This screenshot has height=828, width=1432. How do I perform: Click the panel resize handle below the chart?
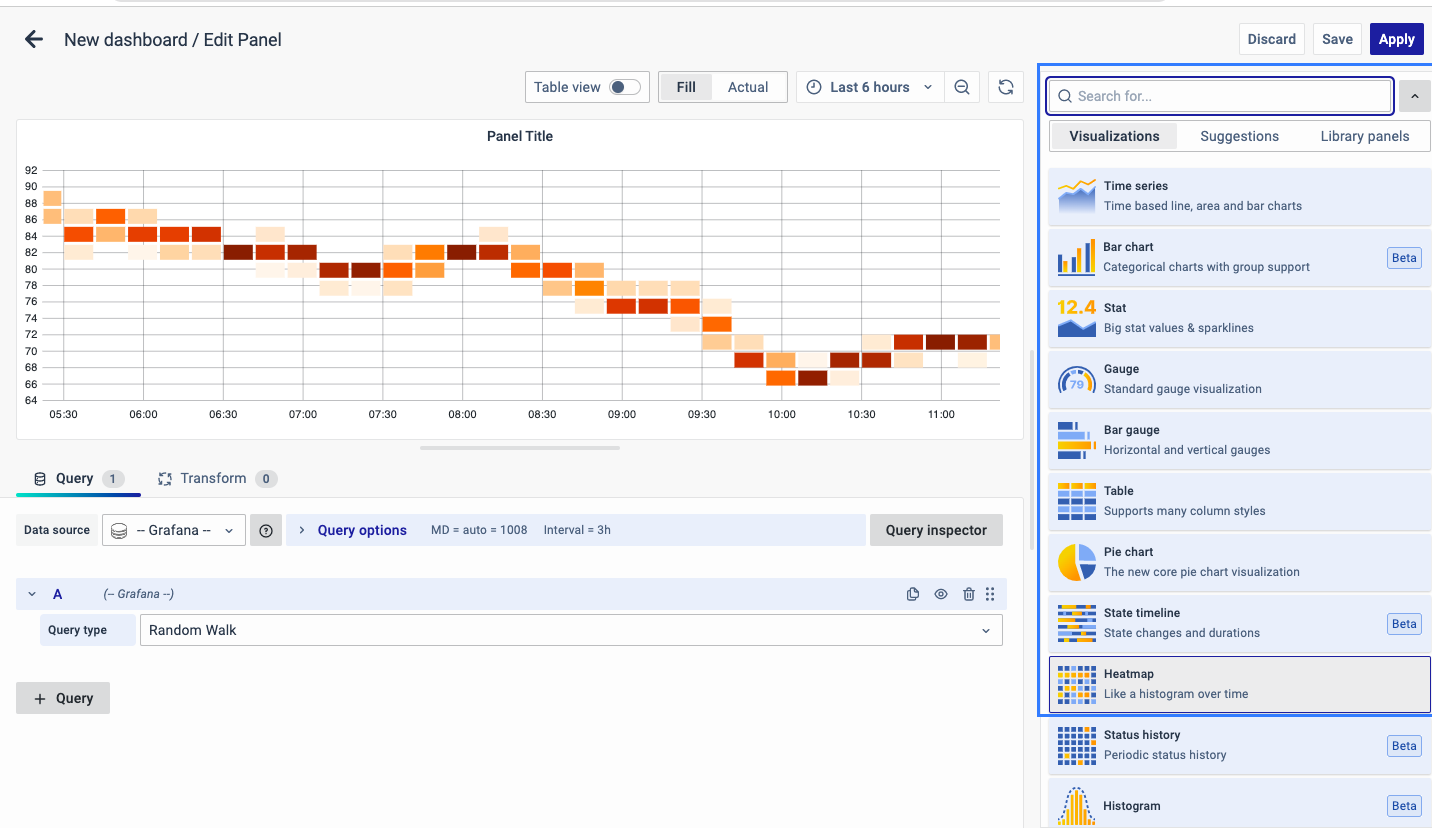pos(520,448)
